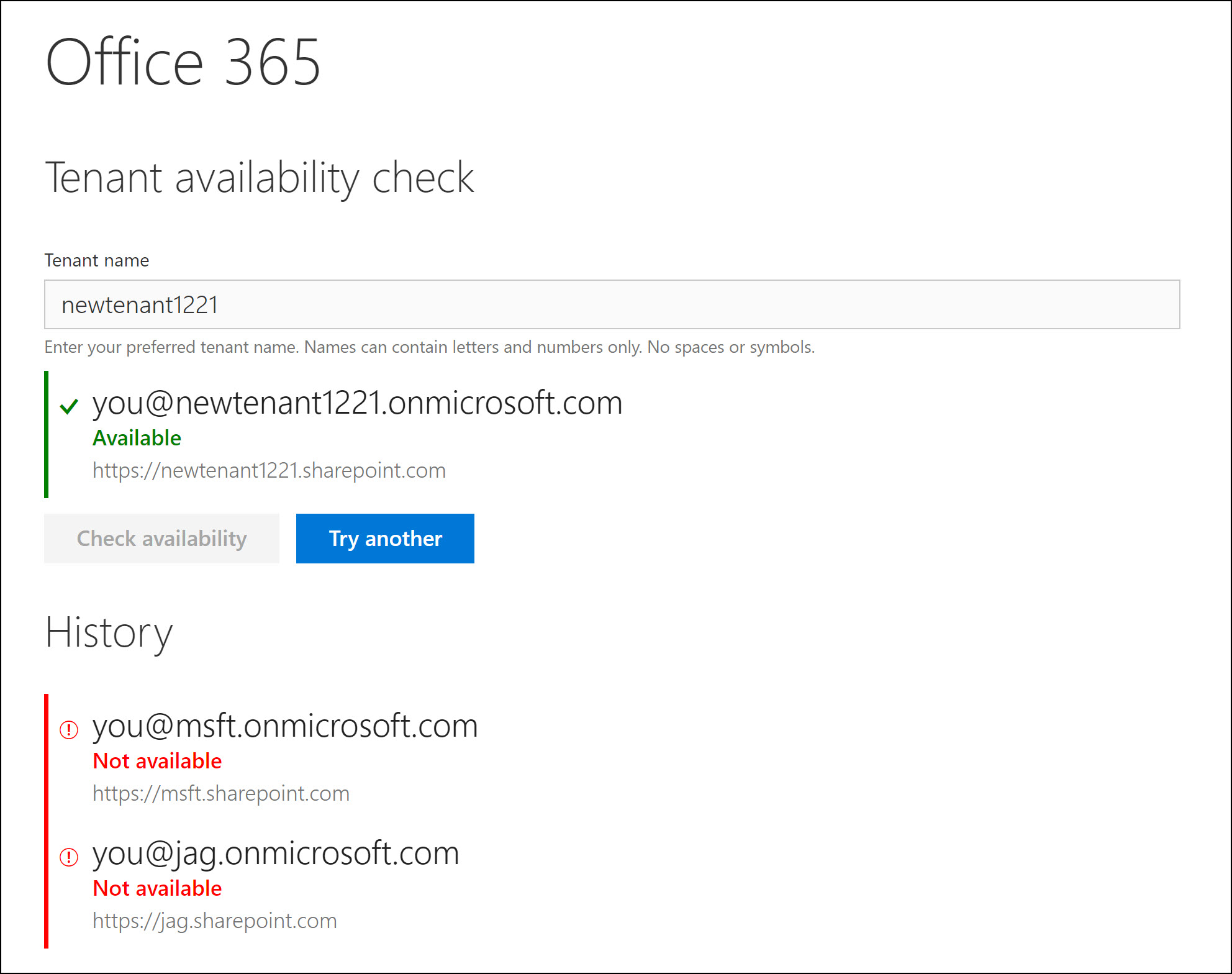Click the red warning icon next to msft
This screenshot has width=1232, height=974.
pos(69,729)
